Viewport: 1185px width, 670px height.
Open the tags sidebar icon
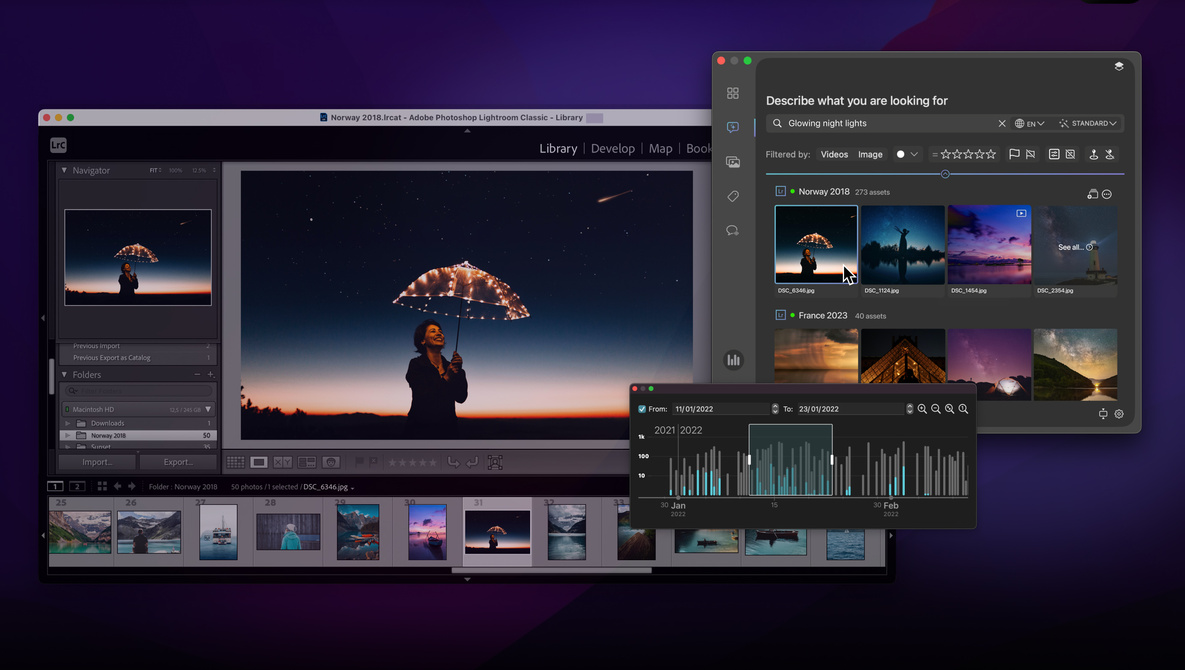(x=732, y=196)
